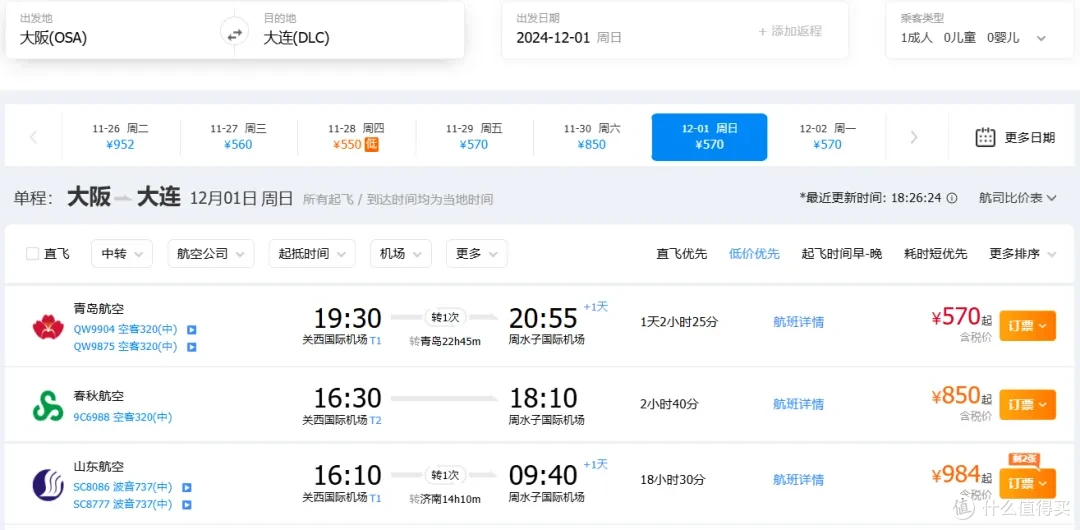
Task: Select the 11-28 周四 lowest price tab
Action: point(356,136)
